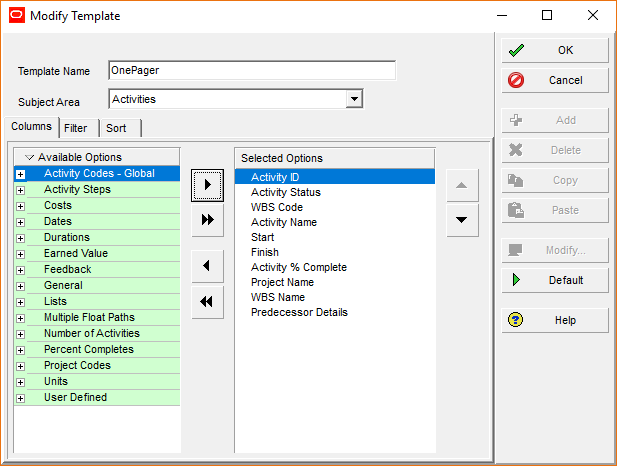Screen dimensions: 617x466
Task: Select Activity % Complete in Selected Options
Action: tap(298, 267)
